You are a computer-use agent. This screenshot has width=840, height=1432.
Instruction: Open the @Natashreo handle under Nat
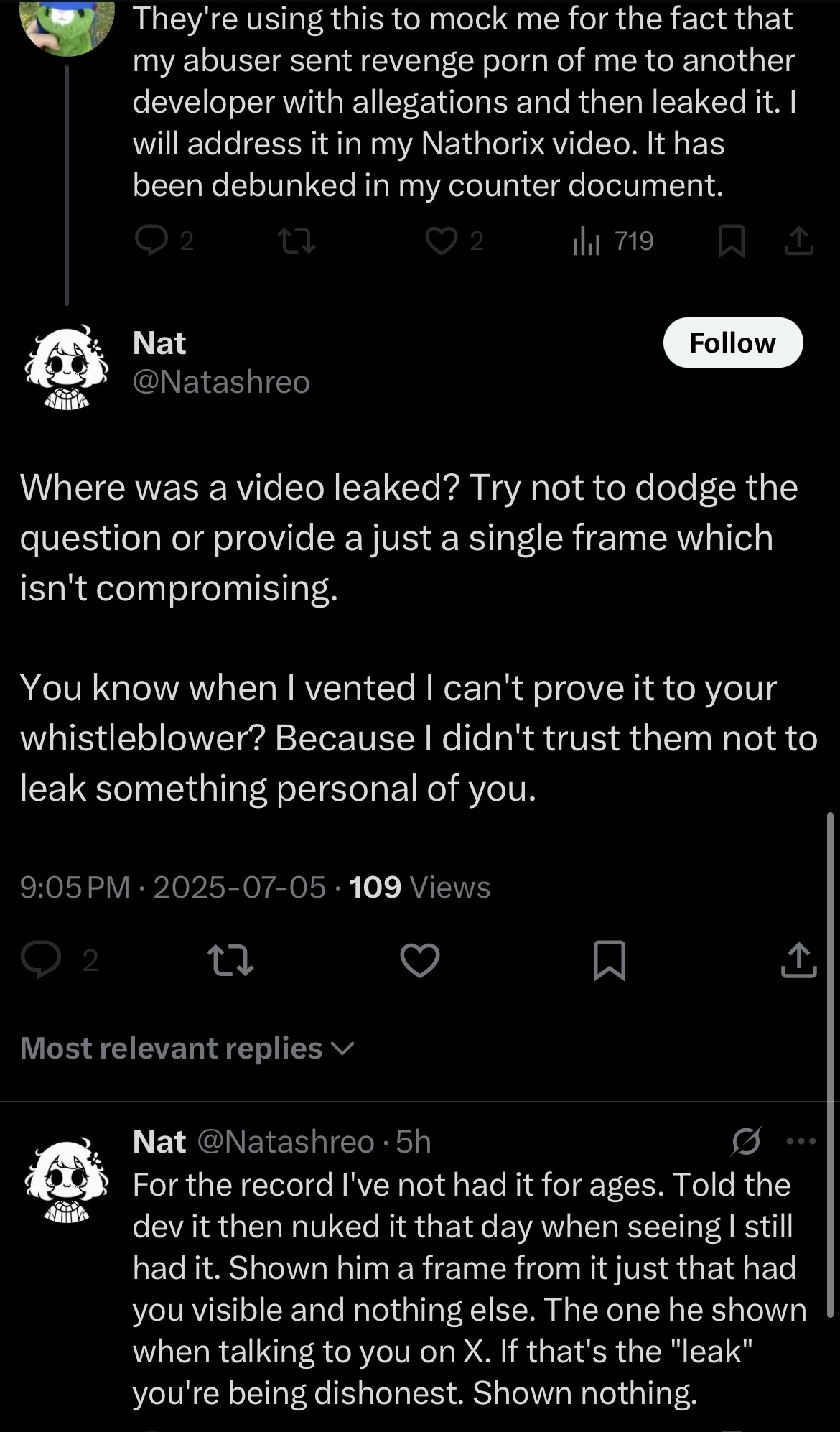[221, 381]
